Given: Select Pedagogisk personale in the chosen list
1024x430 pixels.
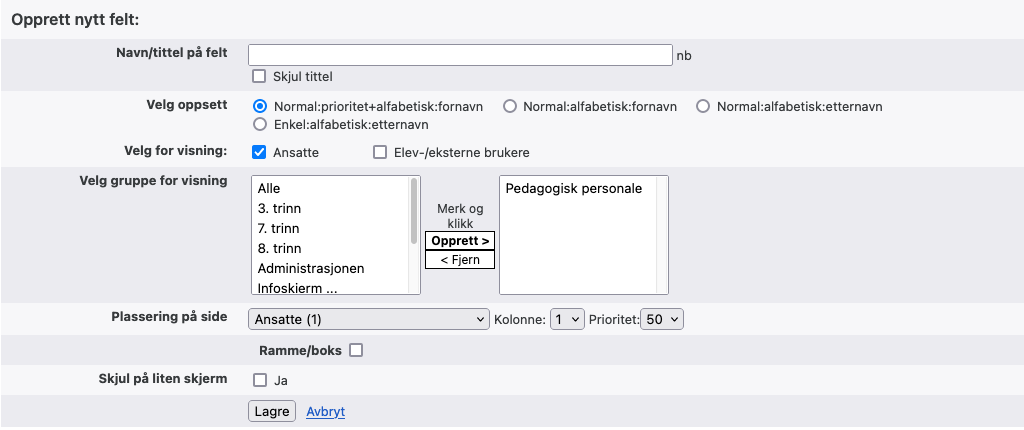Looking at the screenshot, I should tap(574, 188).
